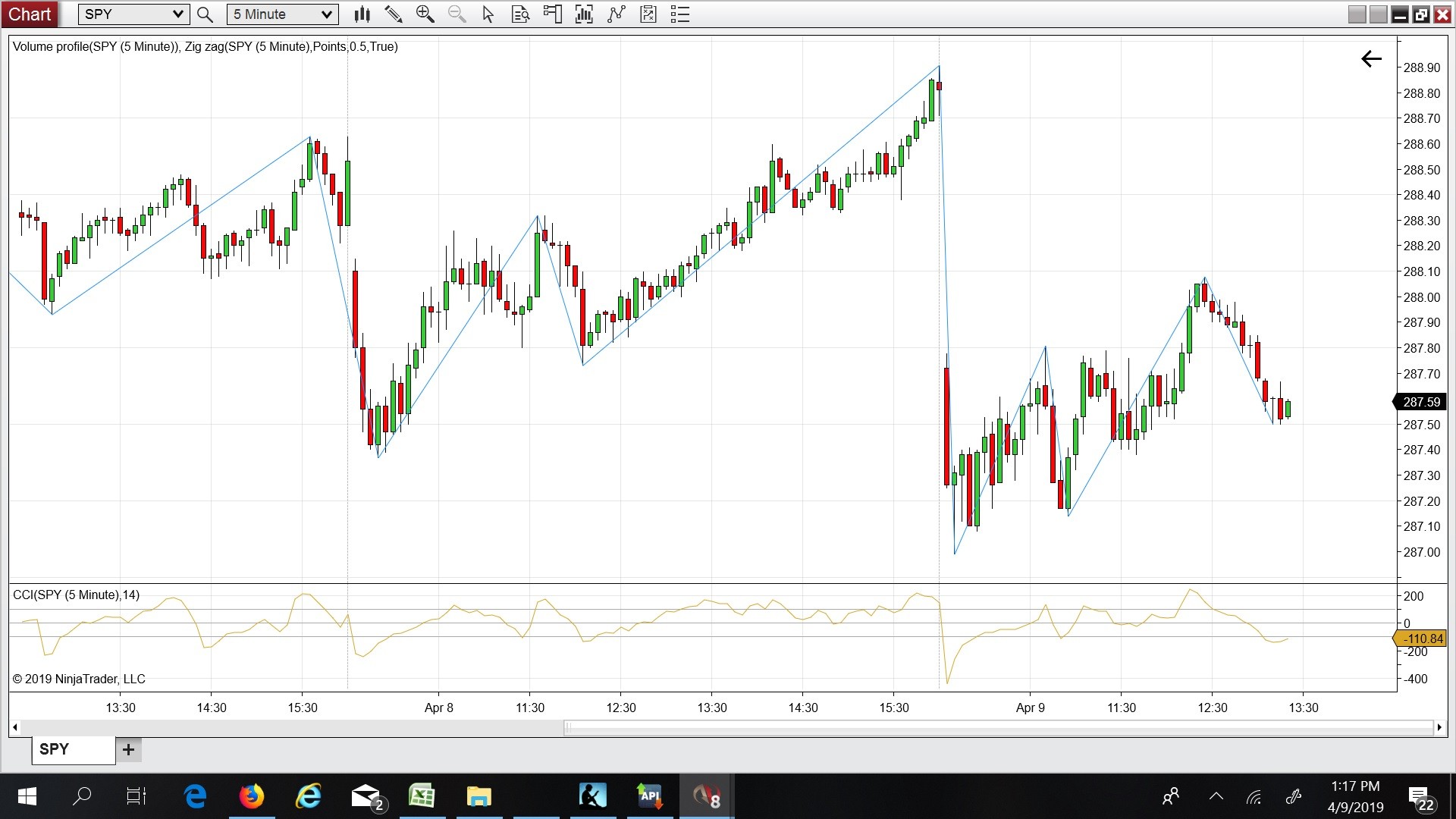
Task: Click the back arrow on the chart
Action: point(1371,59)
